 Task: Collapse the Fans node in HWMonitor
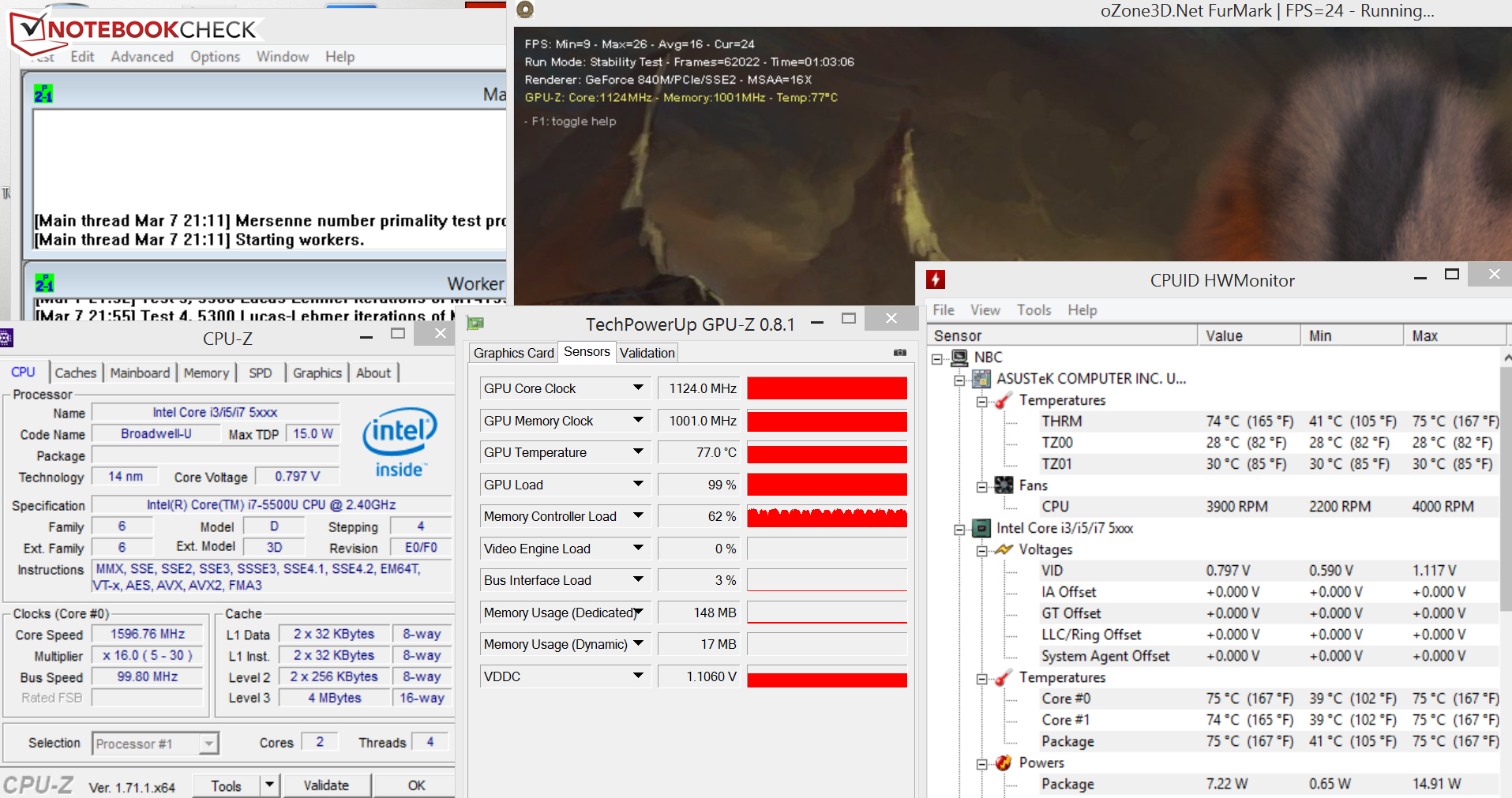(x=981, y=486)
